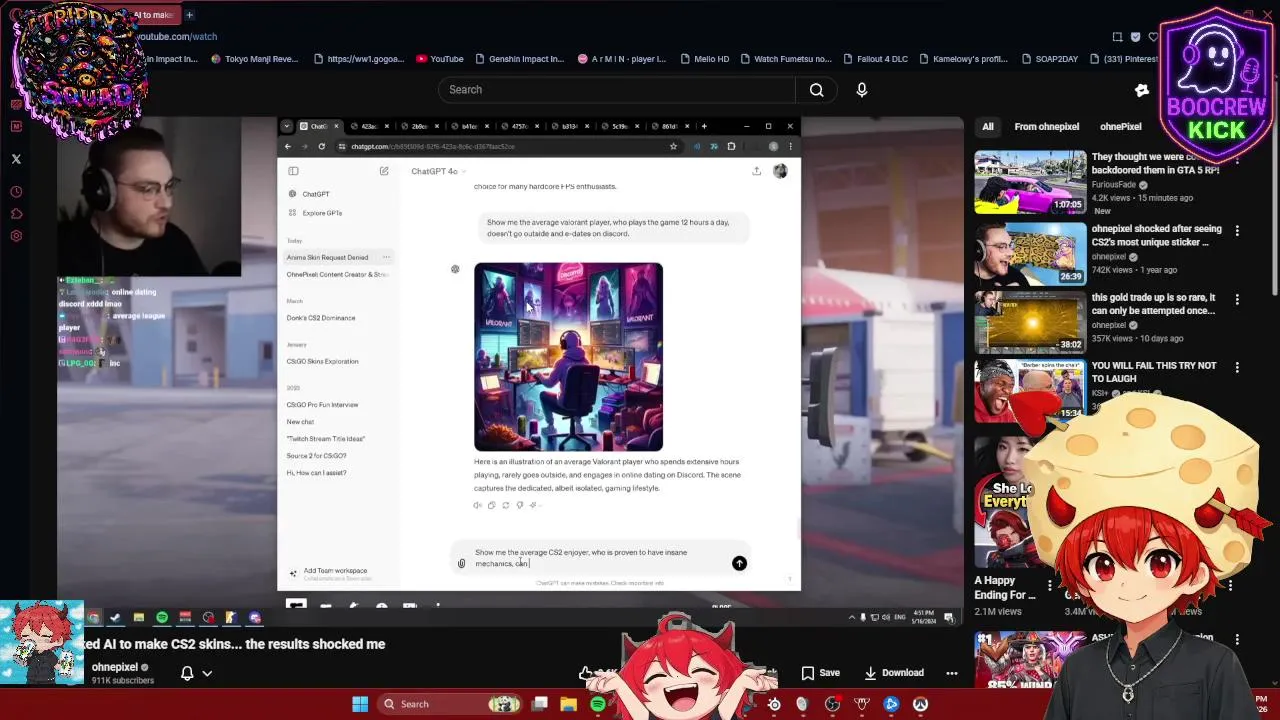Open menu for gold trade up video
This screenshot has height=720, width=1280.
tap(1237, 300)
